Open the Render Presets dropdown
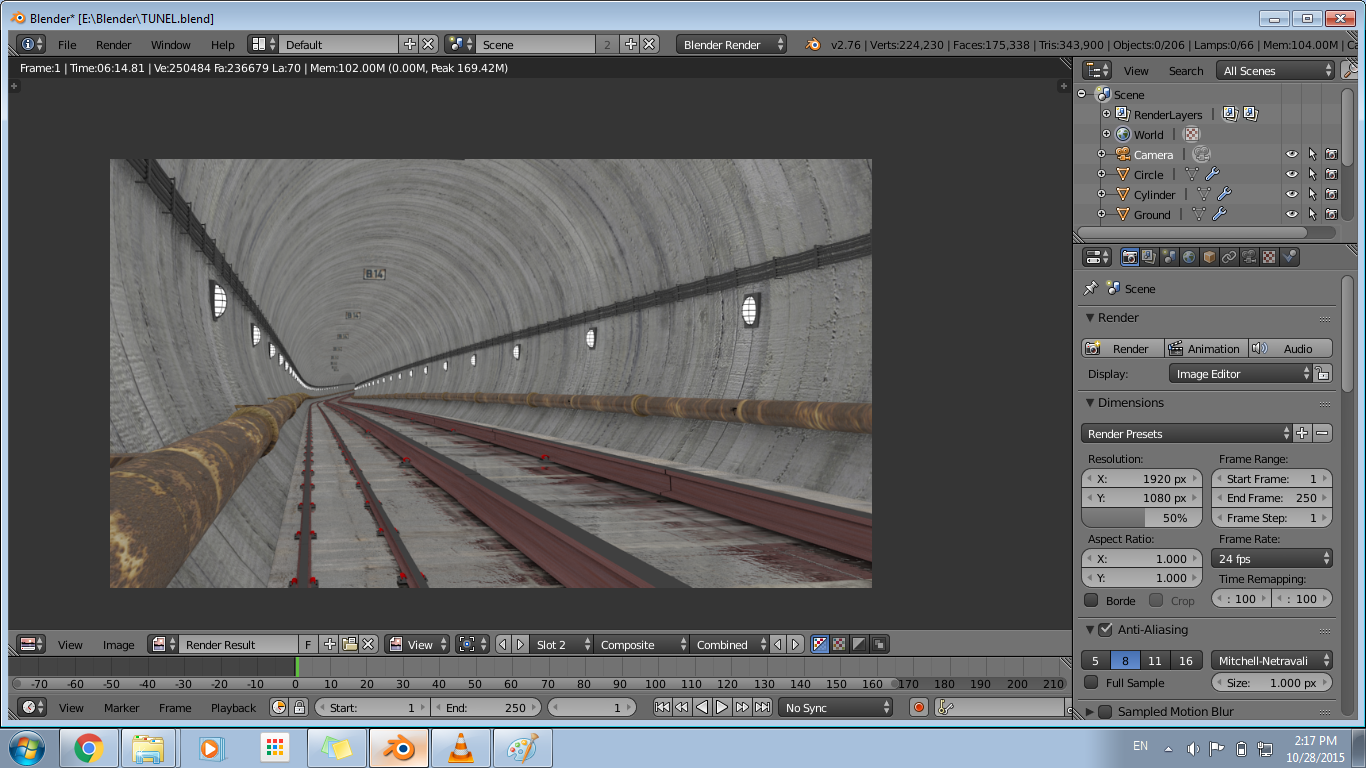The image size is (1366, 768). pos(1187,433)
